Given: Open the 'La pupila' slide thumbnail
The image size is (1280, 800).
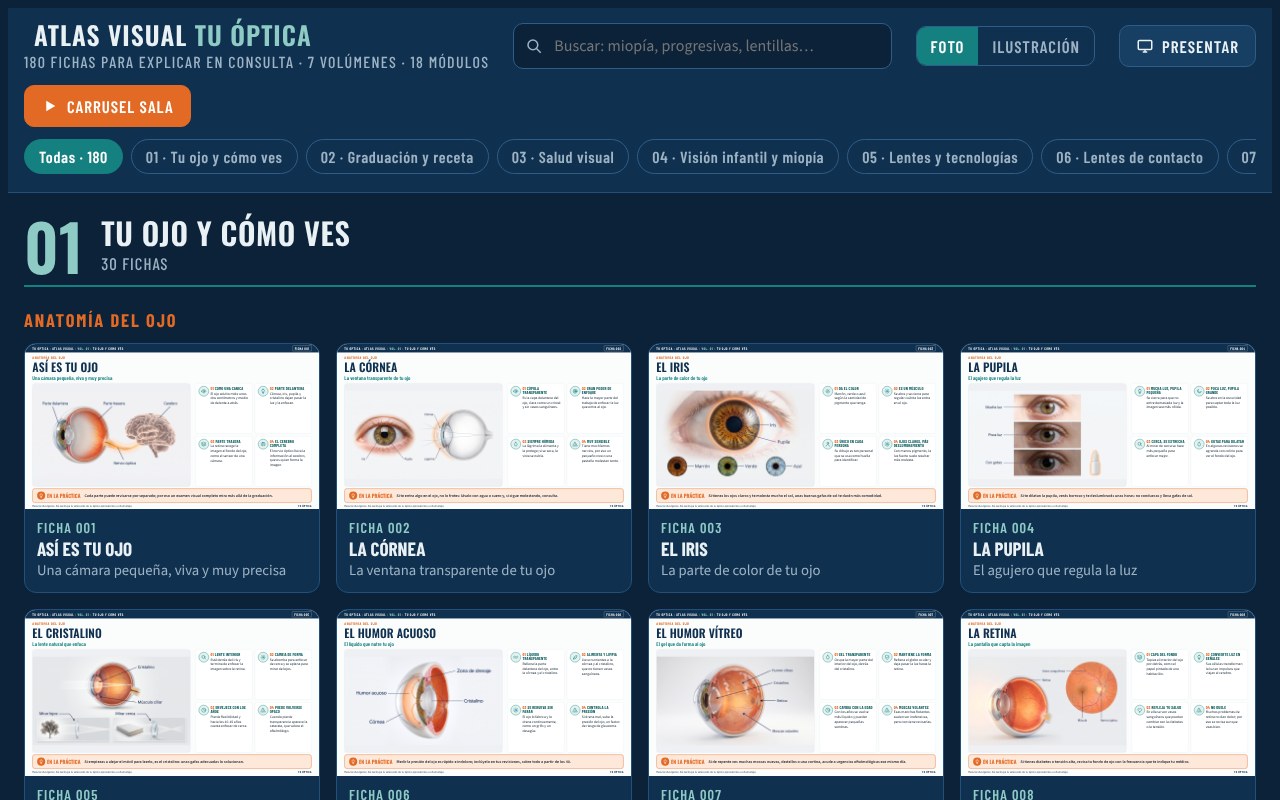Looking at the screenshot, I should (x=1108, y=427).
